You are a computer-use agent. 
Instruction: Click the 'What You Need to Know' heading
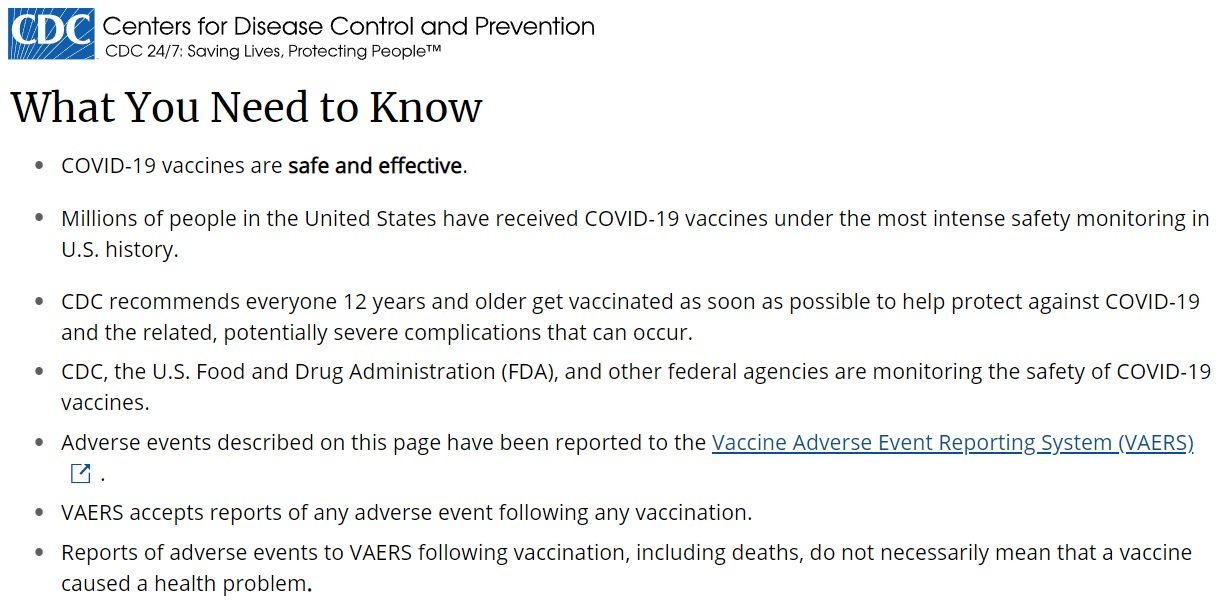(x=247, y=108)
